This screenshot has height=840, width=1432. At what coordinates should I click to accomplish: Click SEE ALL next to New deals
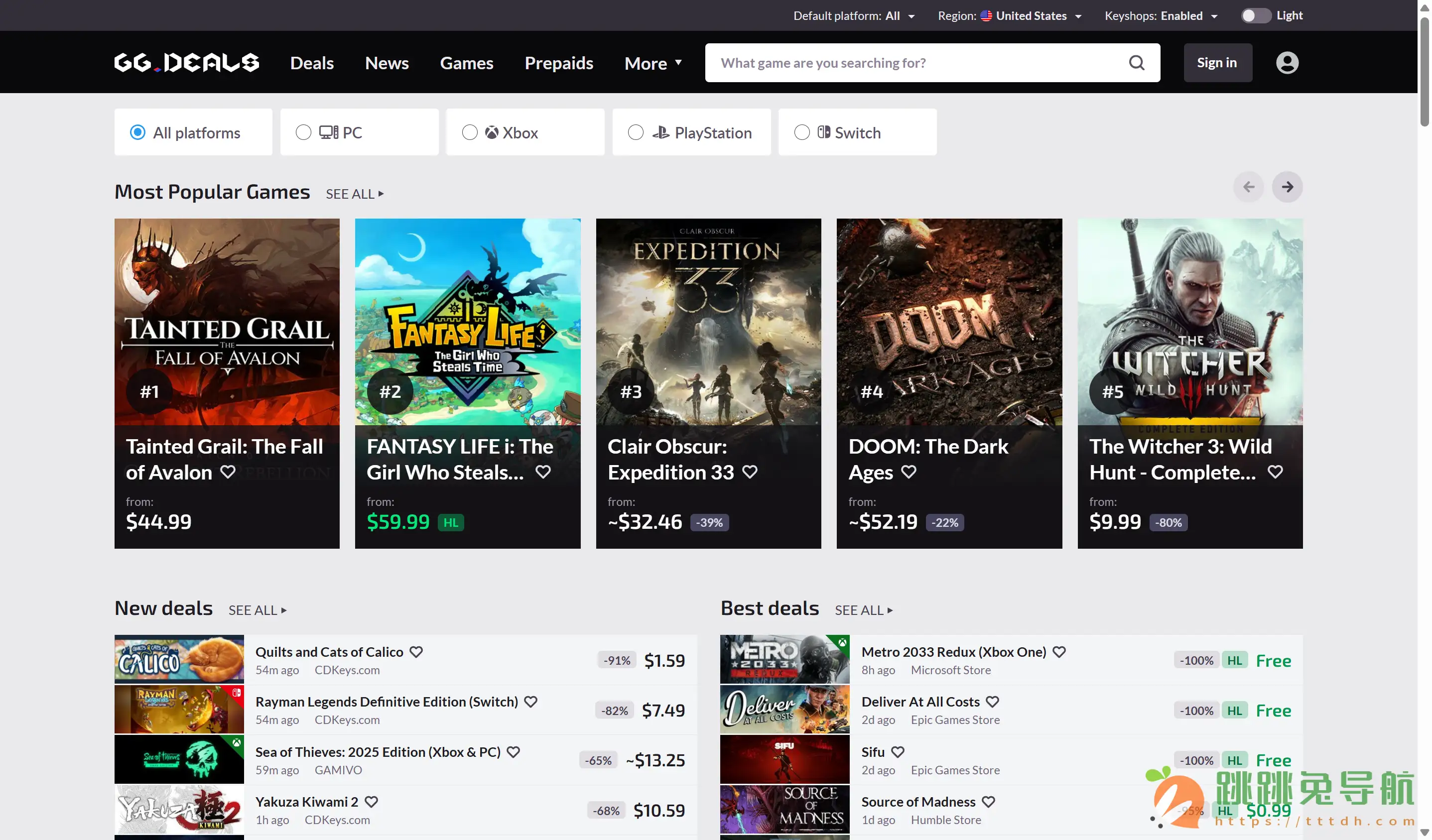[x=258, y=610]
